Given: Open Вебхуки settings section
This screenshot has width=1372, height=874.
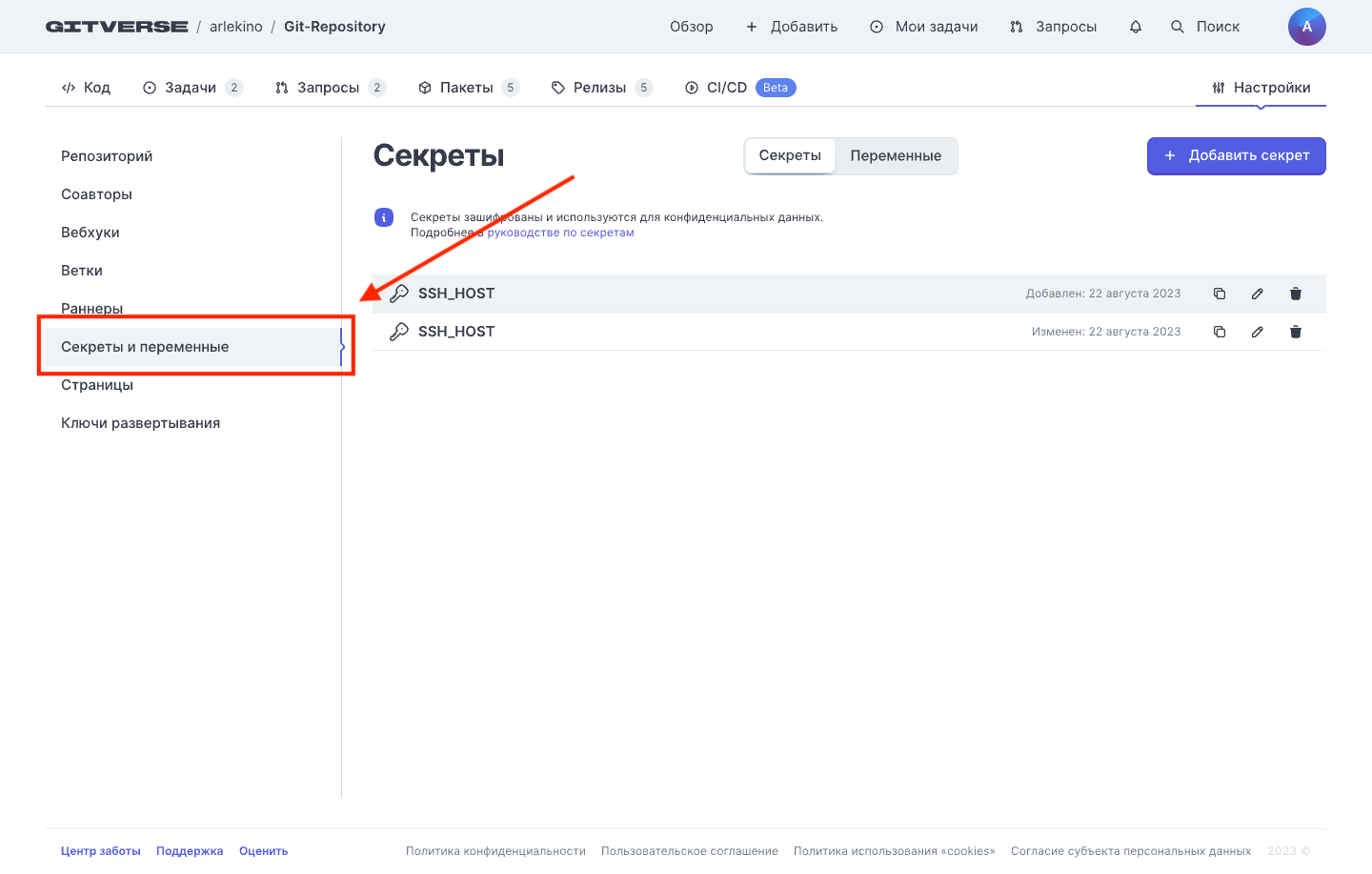Looking at the screenshot, I should pyautogui.click(x=91, y=233).
